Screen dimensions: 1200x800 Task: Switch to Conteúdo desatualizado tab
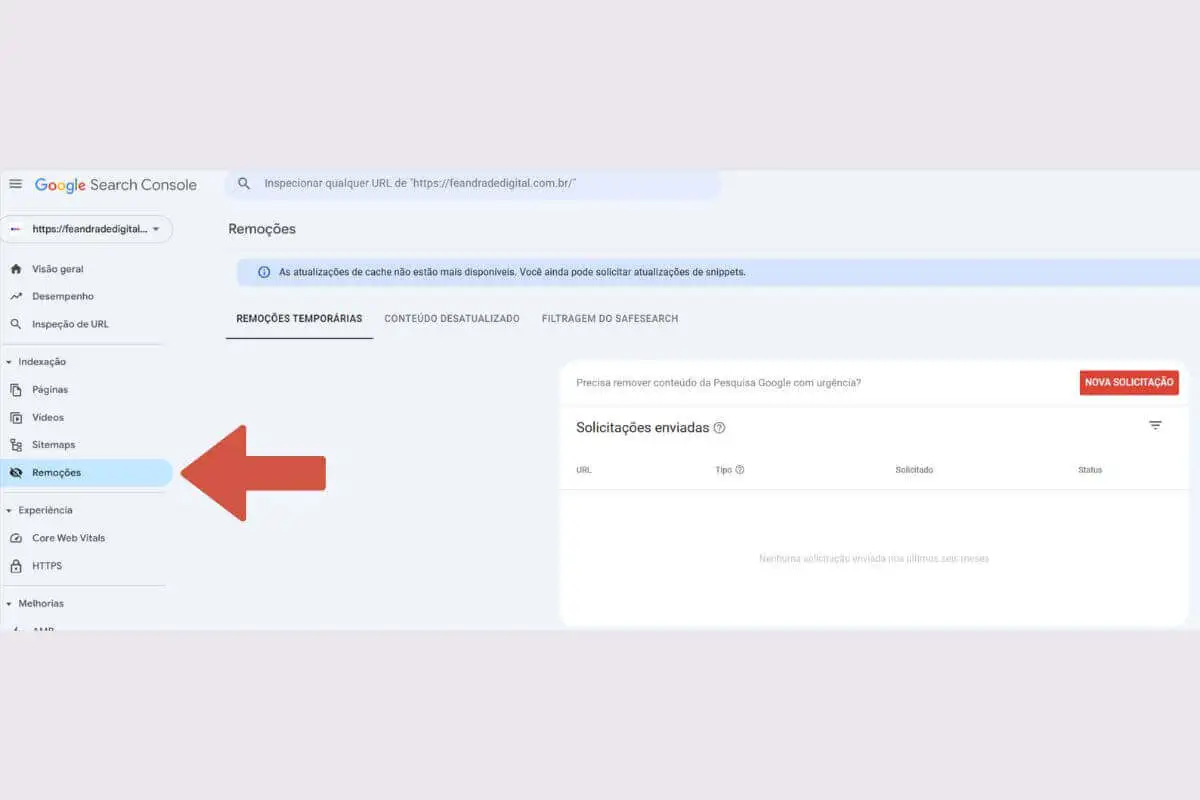click(x=452, y=318)
